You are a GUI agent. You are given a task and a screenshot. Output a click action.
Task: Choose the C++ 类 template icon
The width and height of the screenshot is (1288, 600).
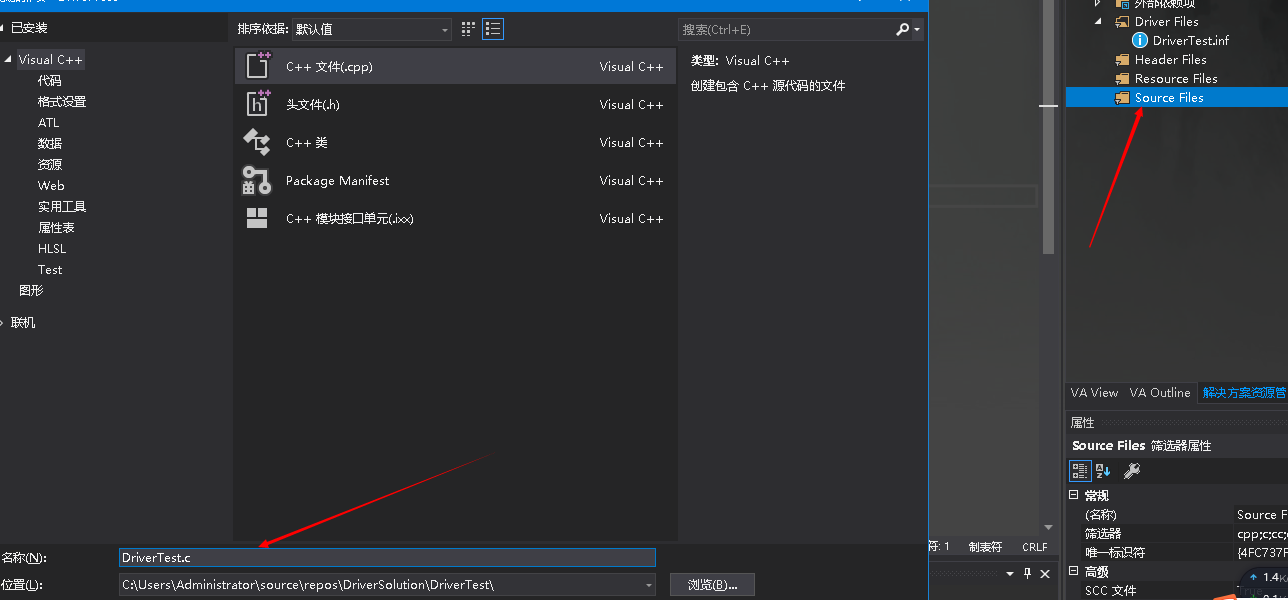click(258, 142)
